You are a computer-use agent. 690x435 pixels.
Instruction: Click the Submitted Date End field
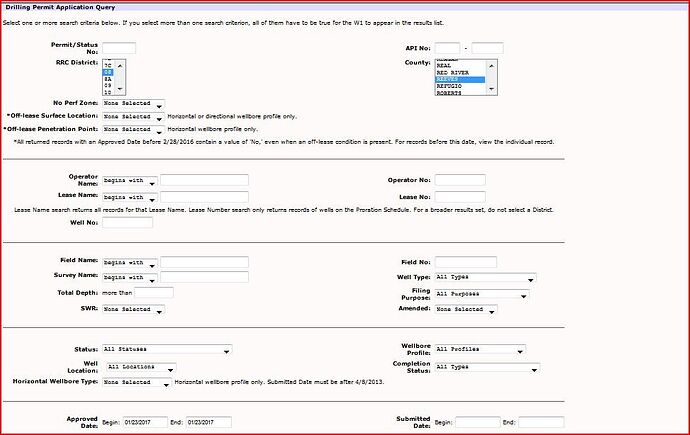(541, 422)
